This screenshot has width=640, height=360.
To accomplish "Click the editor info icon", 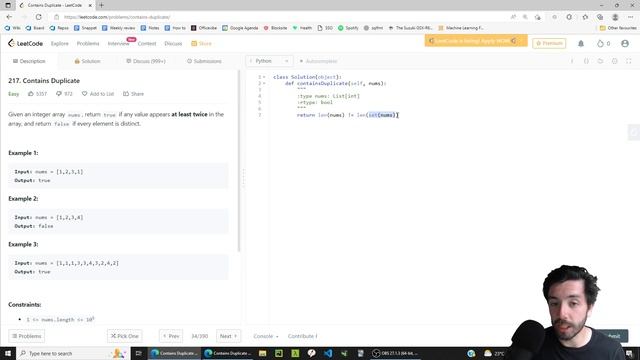I will 572,61.
